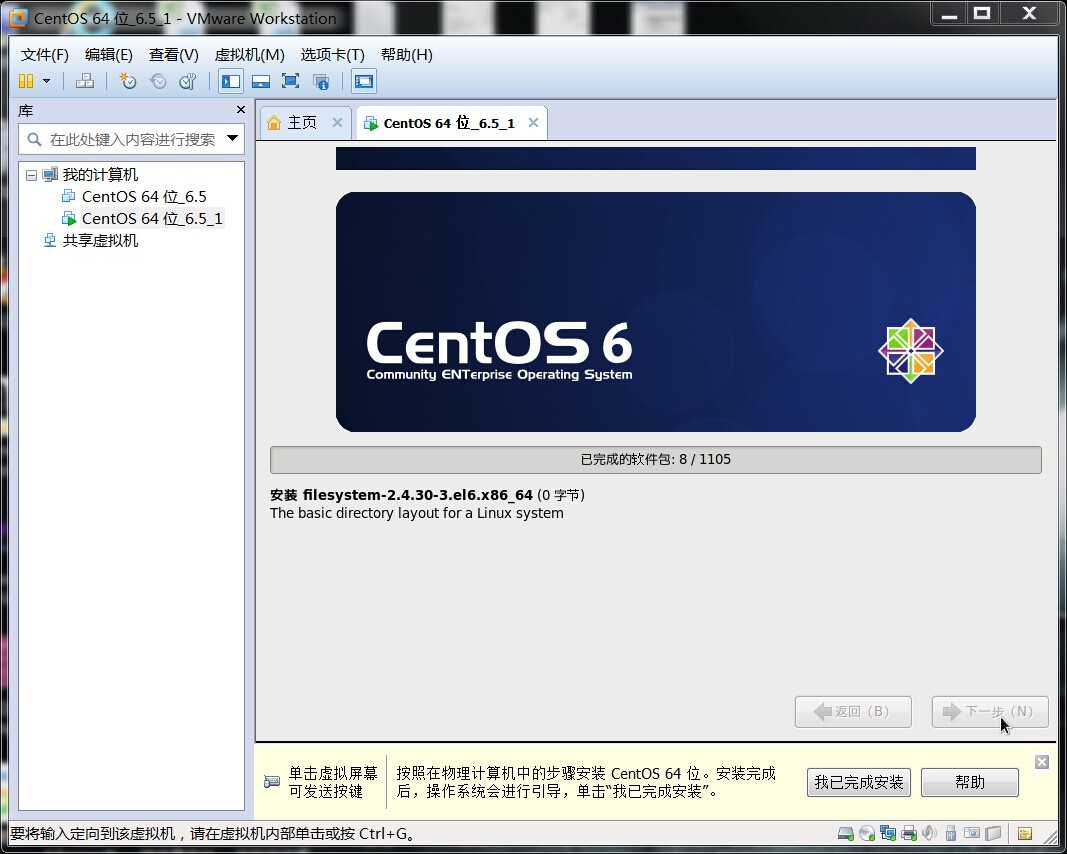Toggle the console view icon
This screenshot has width=1067, height=854.
pyautogui.click(x=364, y=82)
